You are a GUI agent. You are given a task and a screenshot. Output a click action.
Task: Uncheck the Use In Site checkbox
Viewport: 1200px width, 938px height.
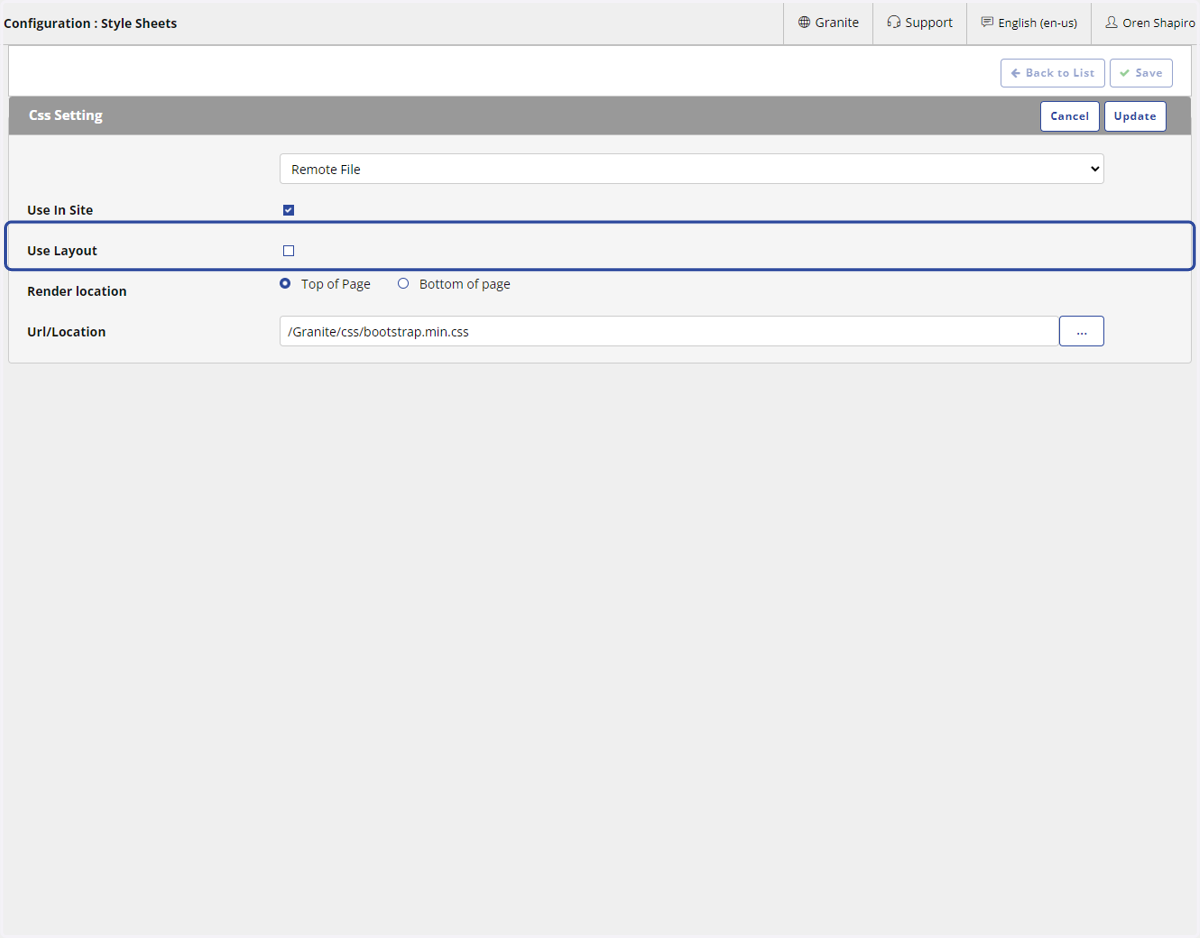click(x=289, y=210)
